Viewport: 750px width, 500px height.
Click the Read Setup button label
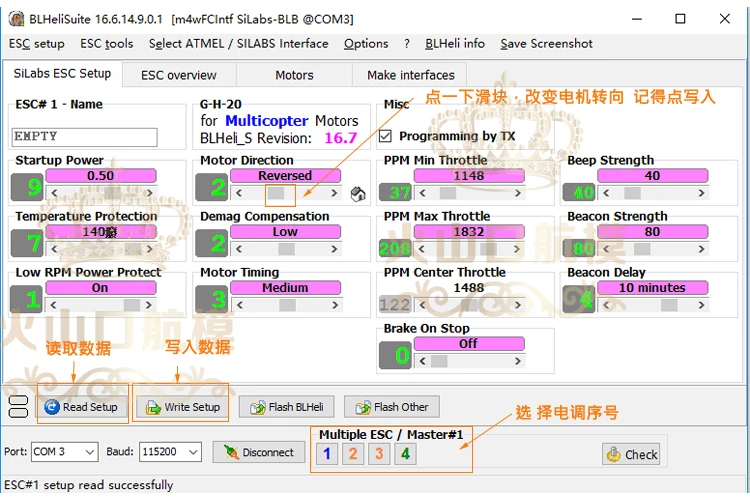pyautogui.click(x=90, y=407)
